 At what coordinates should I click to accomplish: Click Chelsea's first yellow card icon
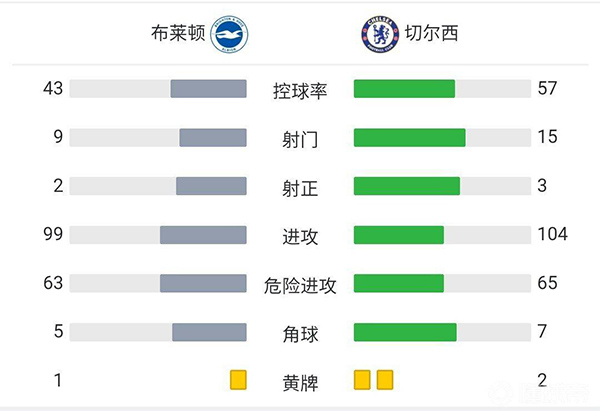pyautogui.click(x=362, y=380)
